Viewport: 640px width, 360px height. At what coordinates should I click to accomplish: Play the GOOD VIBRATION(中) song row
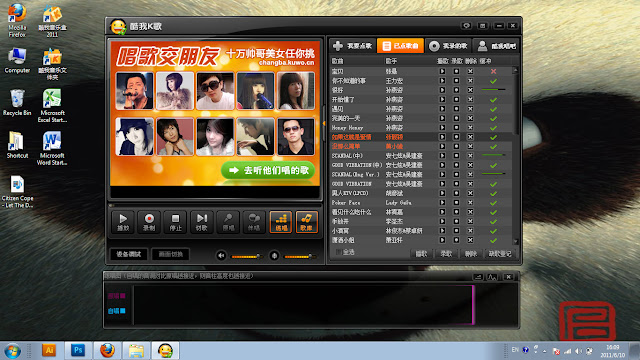(442, 165)
